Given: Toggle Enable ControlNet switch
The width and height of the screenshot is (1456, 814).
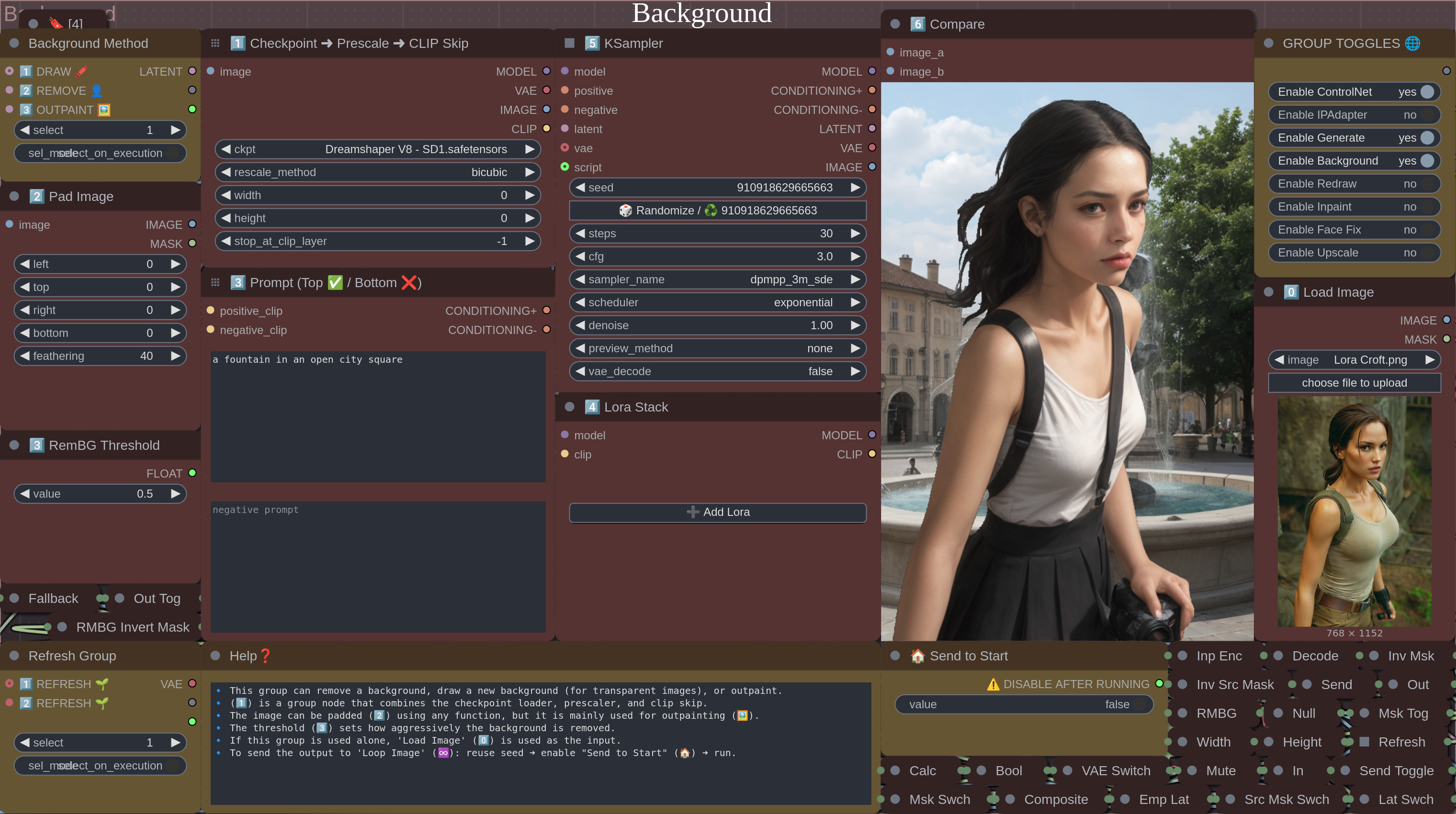Looking at the screenshot, I should click(1427, 92).
